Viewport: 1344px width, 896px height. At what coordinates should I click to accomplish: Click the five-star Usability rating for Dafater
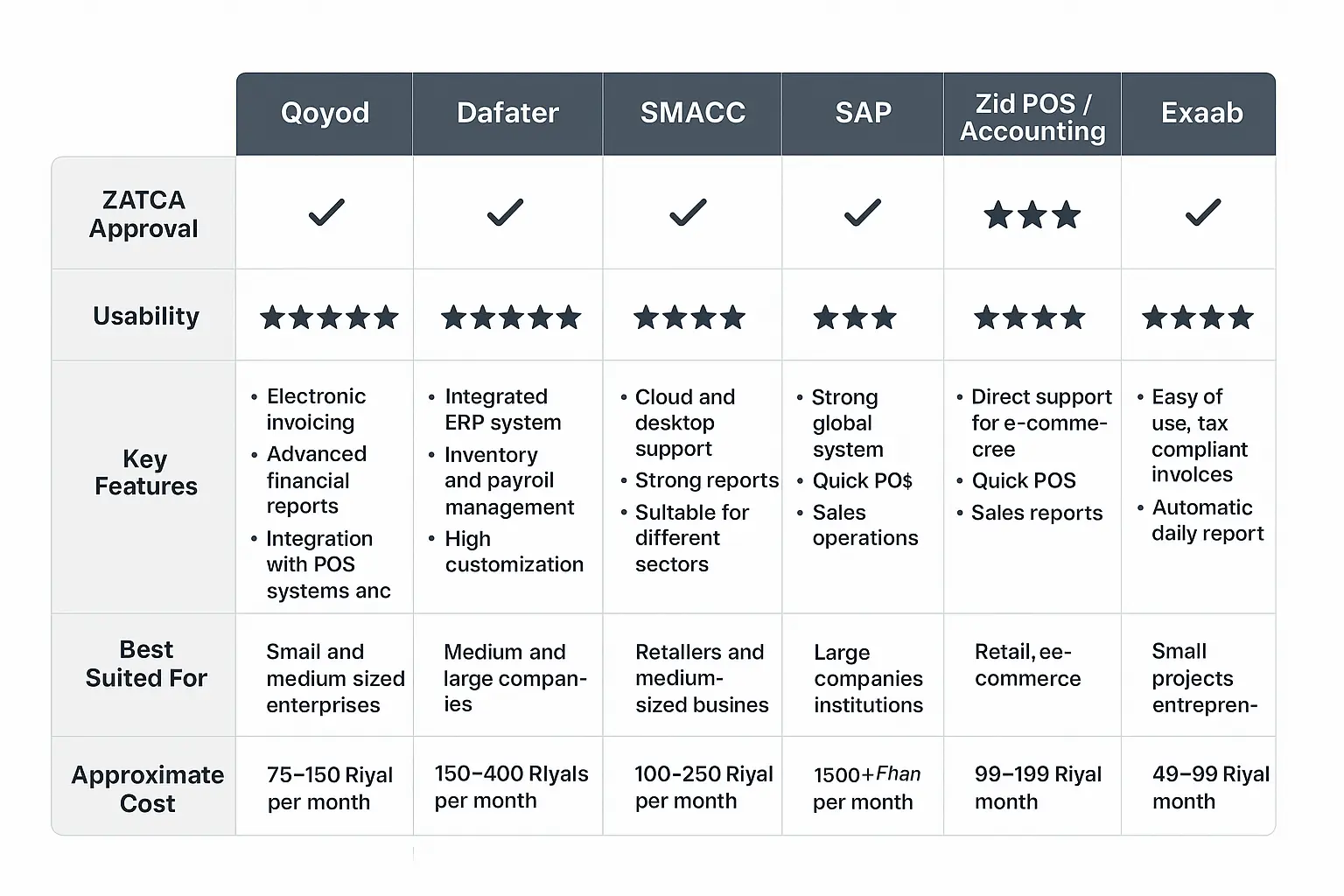point(511,317)
